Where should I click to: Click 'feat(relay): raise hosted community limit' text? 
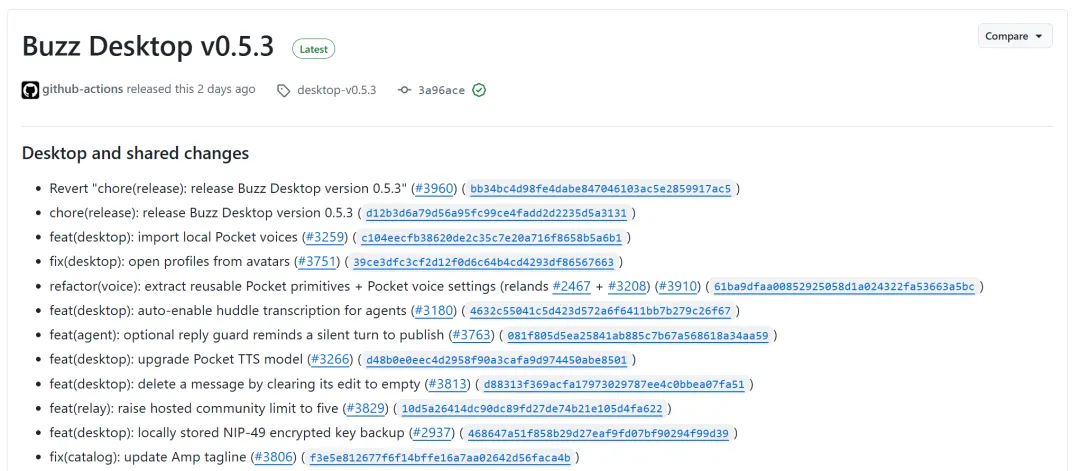coord(194,408)
